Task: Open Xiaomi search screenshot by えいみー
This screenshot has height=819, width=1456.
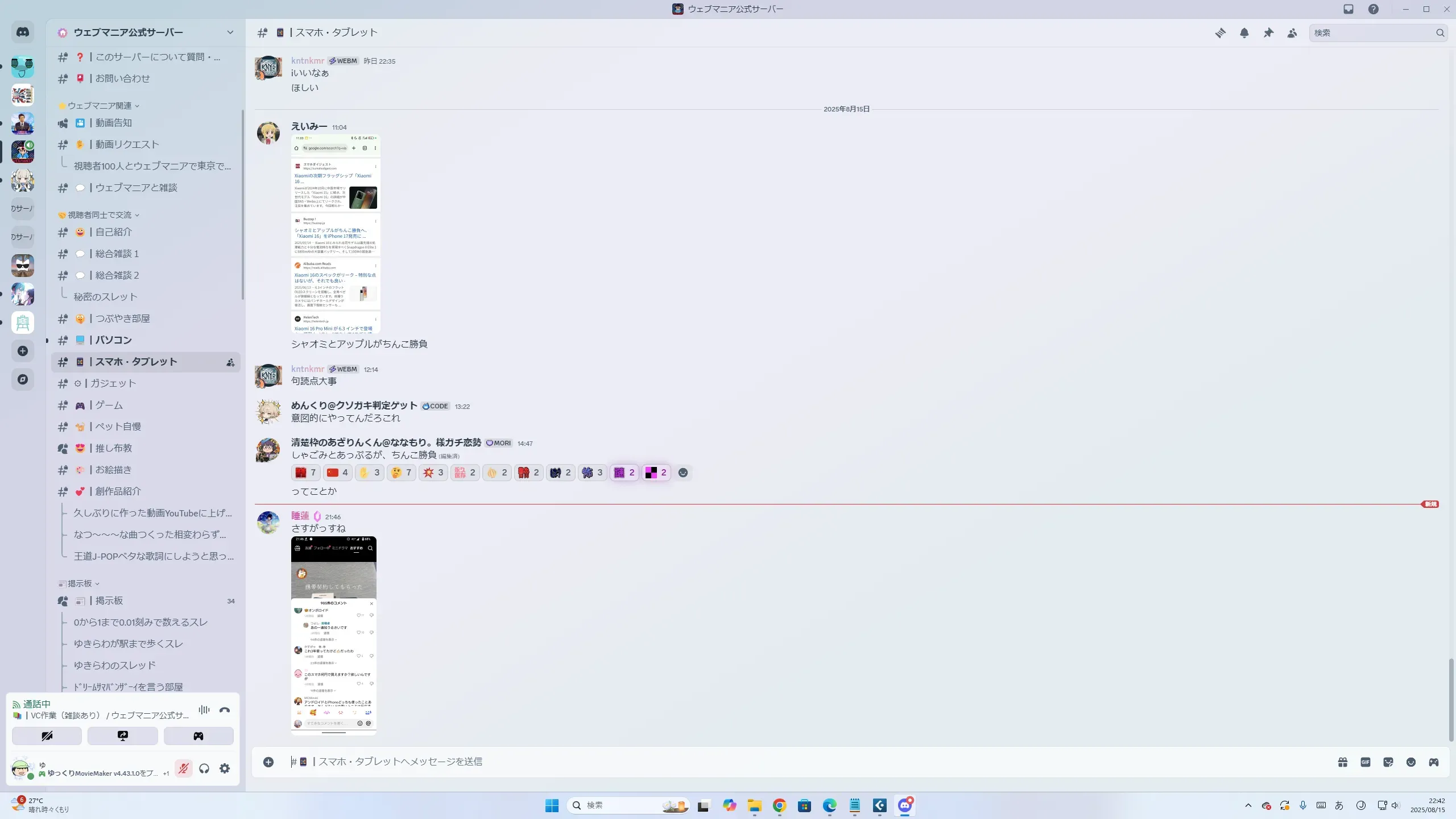Action: (336, 234)
